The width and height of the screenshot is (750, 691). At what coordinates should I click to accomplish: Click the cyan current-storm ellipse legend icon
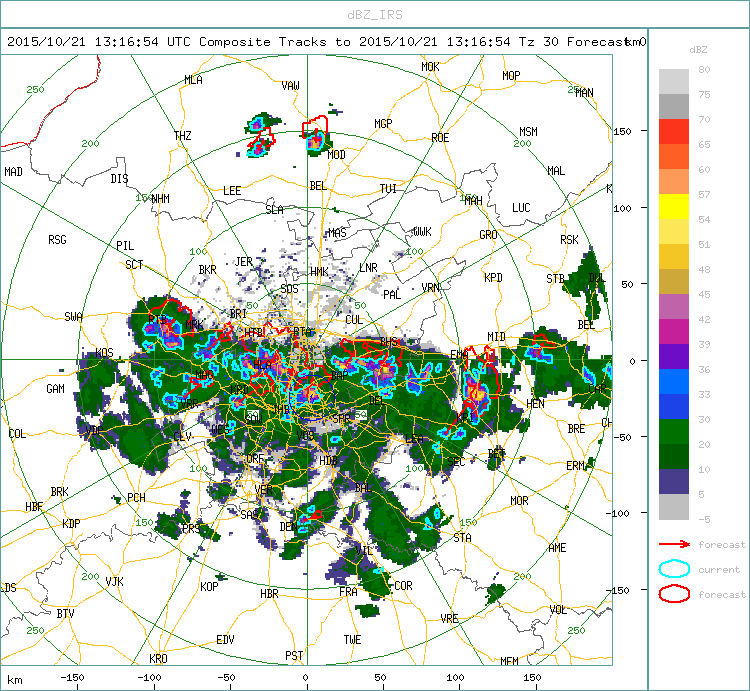674,569
